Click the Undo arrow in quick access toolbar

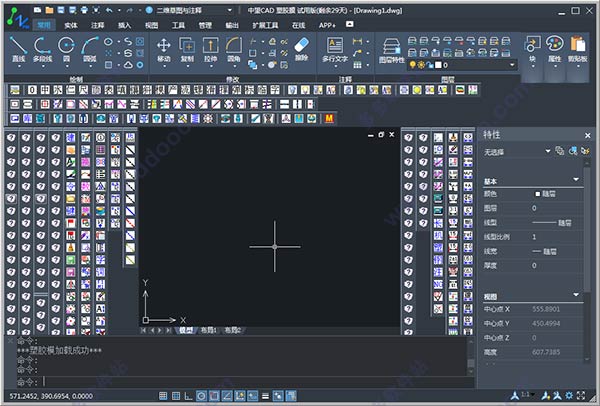point(109,10)
